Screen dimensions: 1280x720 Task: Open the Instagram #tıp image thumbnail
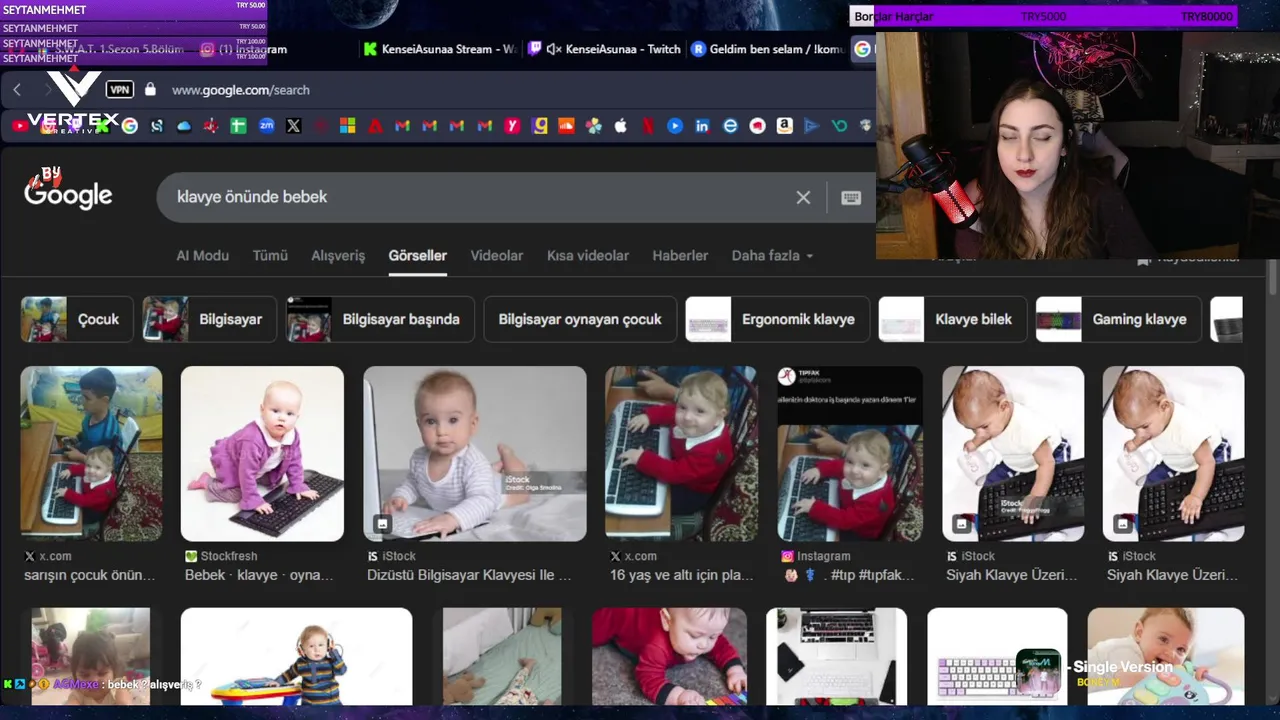coord(850,454)
